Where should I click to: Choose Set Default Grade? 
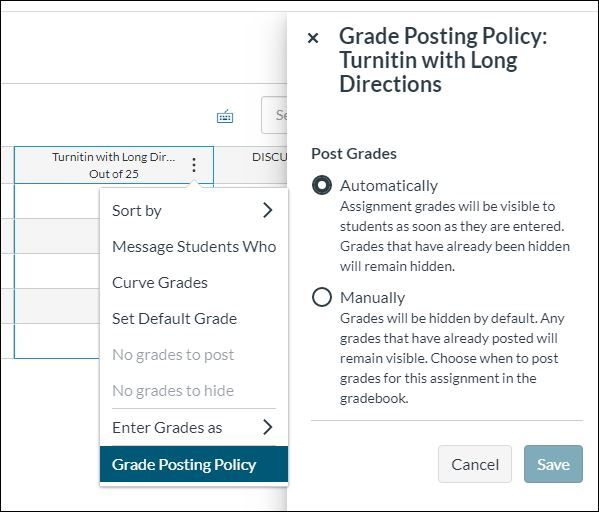194,319
